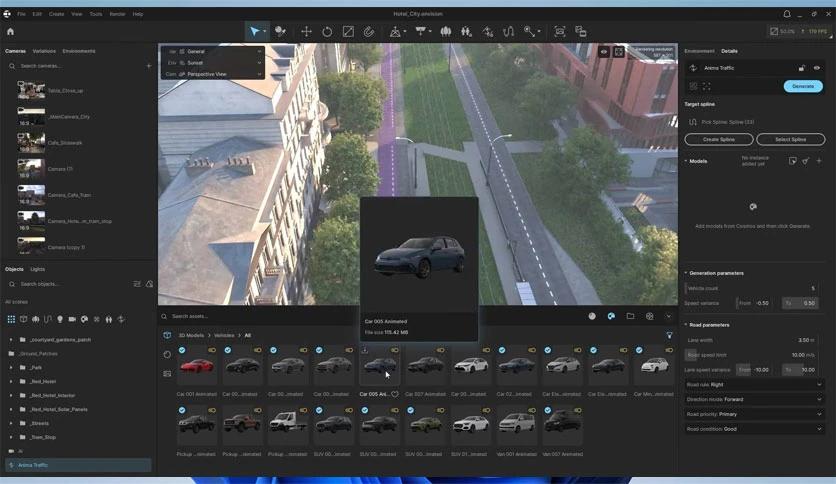The width and height of the screenshot is (836, 484).
Task: Click the Generate button
Action: point(803,86)
